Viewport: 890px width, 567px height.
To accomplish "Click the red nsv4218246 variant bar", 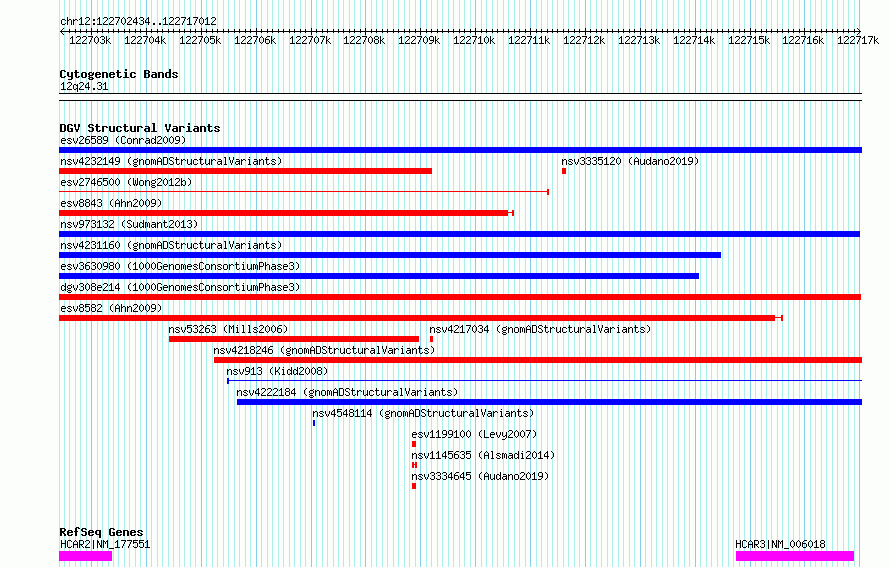I will pyautogui.click(x=538, y=360).
